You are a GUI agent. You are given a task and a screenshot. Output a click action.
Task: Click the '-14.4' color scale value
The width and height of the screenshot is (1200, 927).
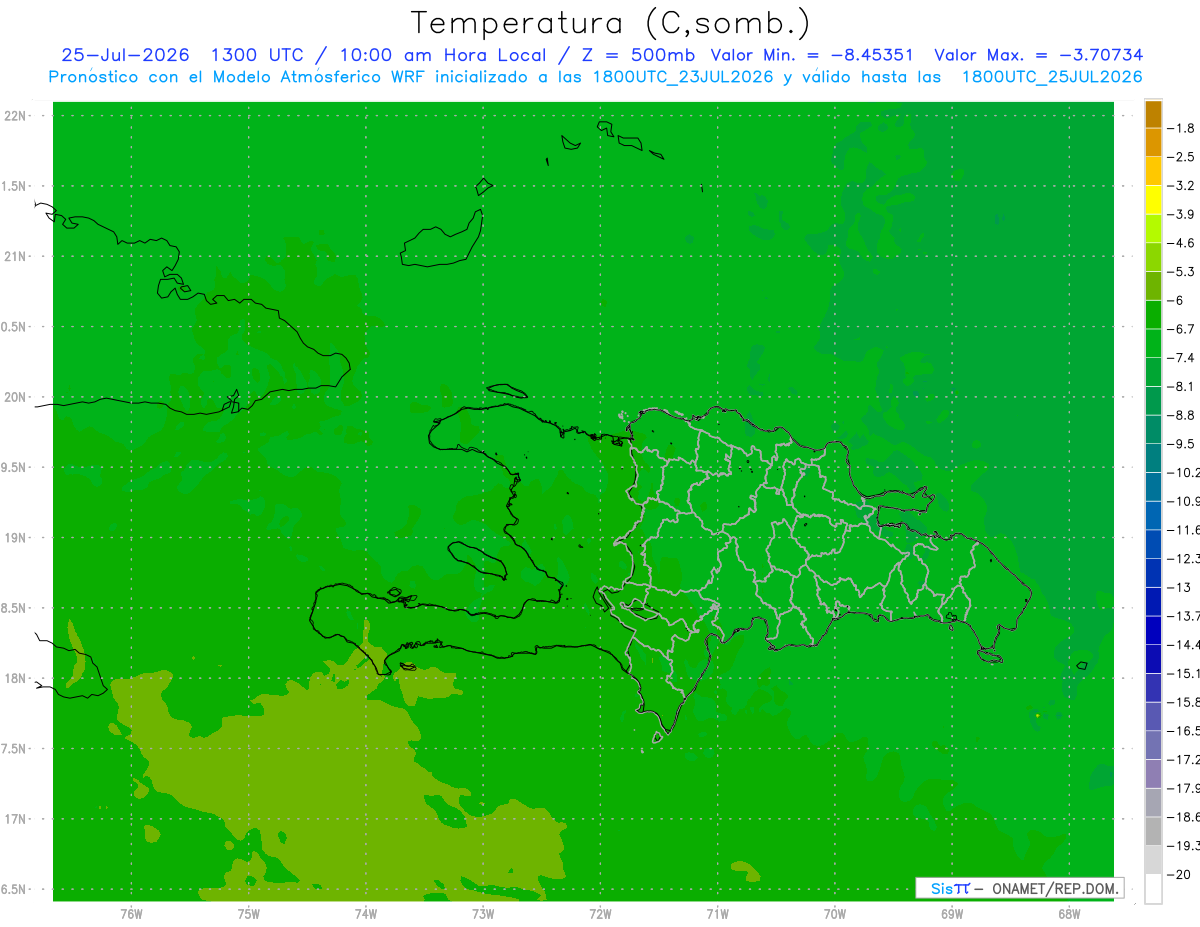point(1183,645)
